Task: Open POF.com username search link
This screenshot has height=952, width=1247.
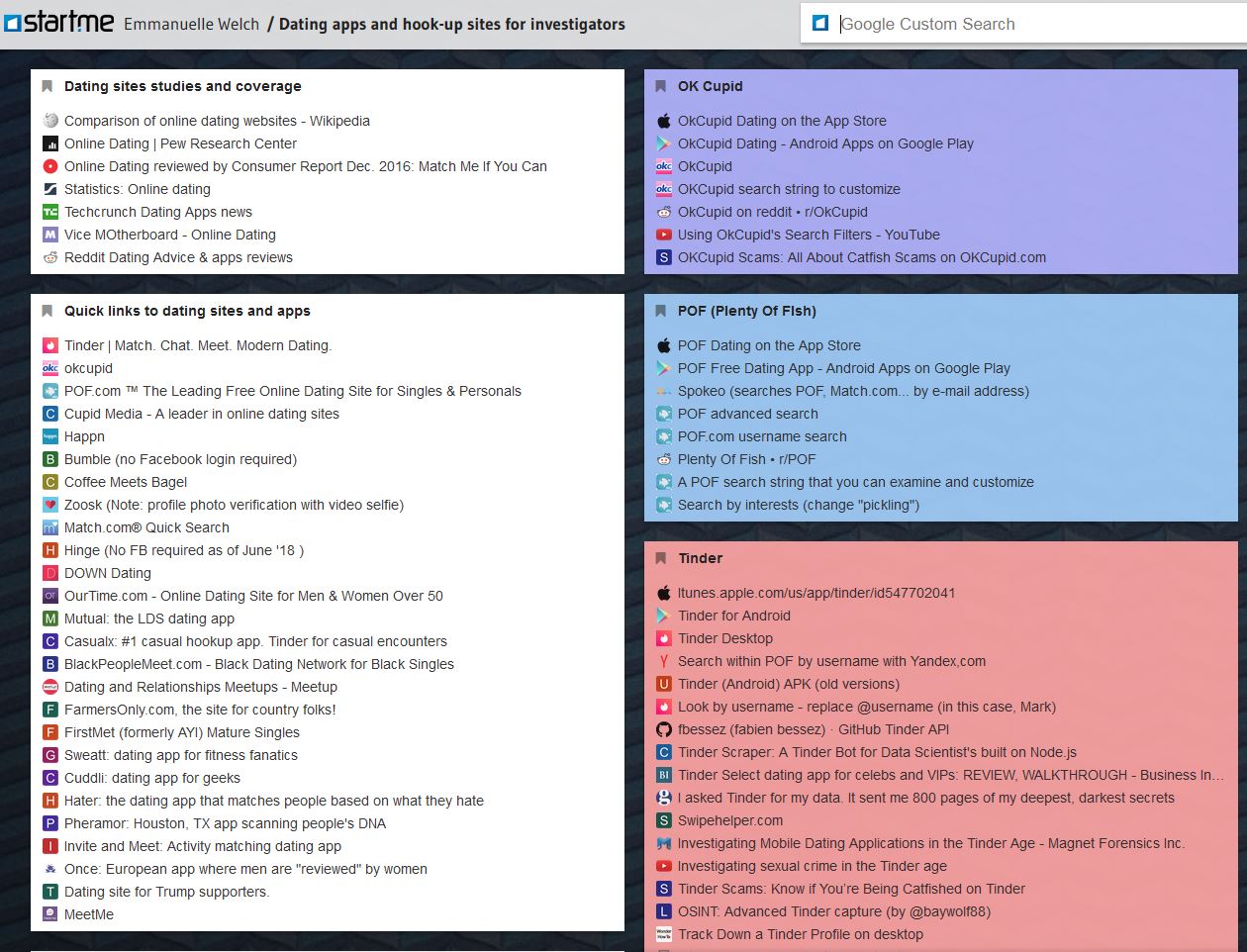Action: [762, 436]
